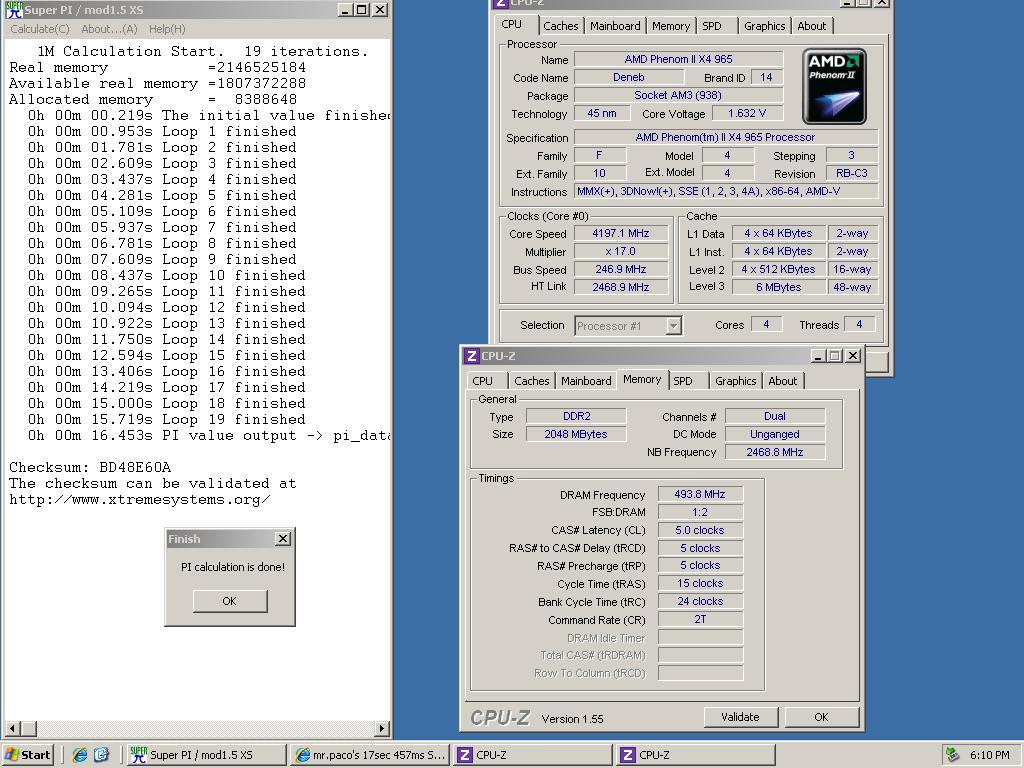This screenshot has height=768, width=1024.
Task: Click the CAS# Latency 5.0 clocks value
Action: [700, 530]
